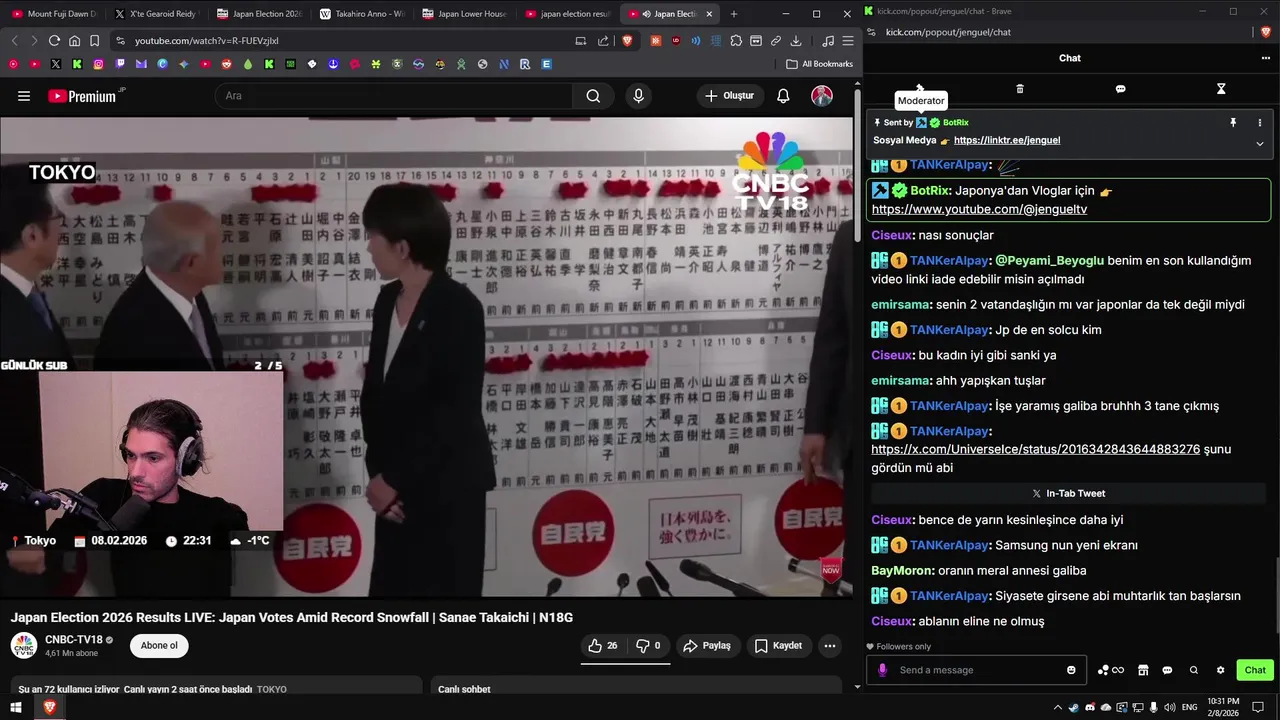Open more actions ellipsis under video

tap(829, 646)
